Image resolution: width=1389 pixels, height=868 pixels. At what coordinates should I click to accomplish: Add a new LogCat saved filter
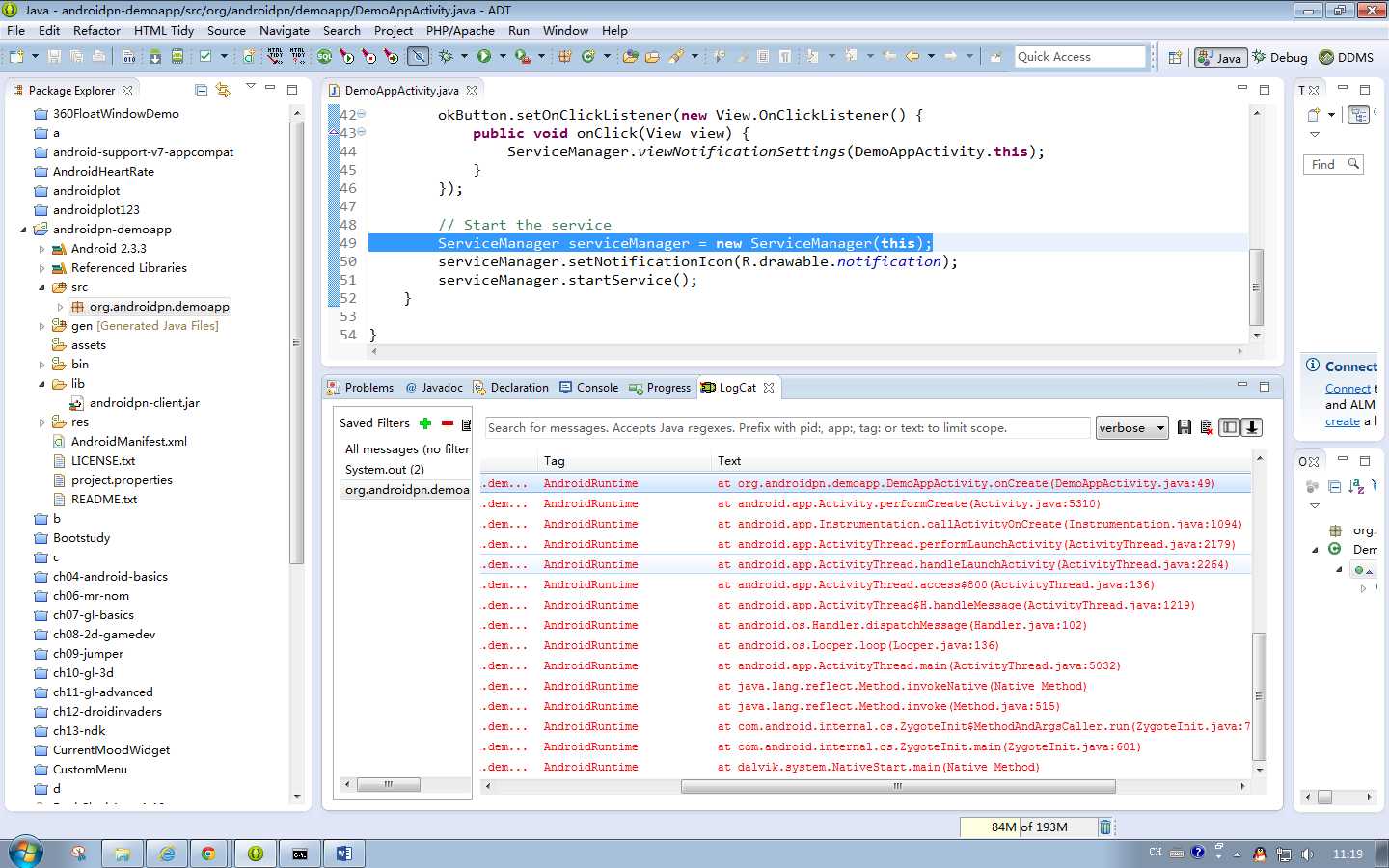tap(425, 423)
